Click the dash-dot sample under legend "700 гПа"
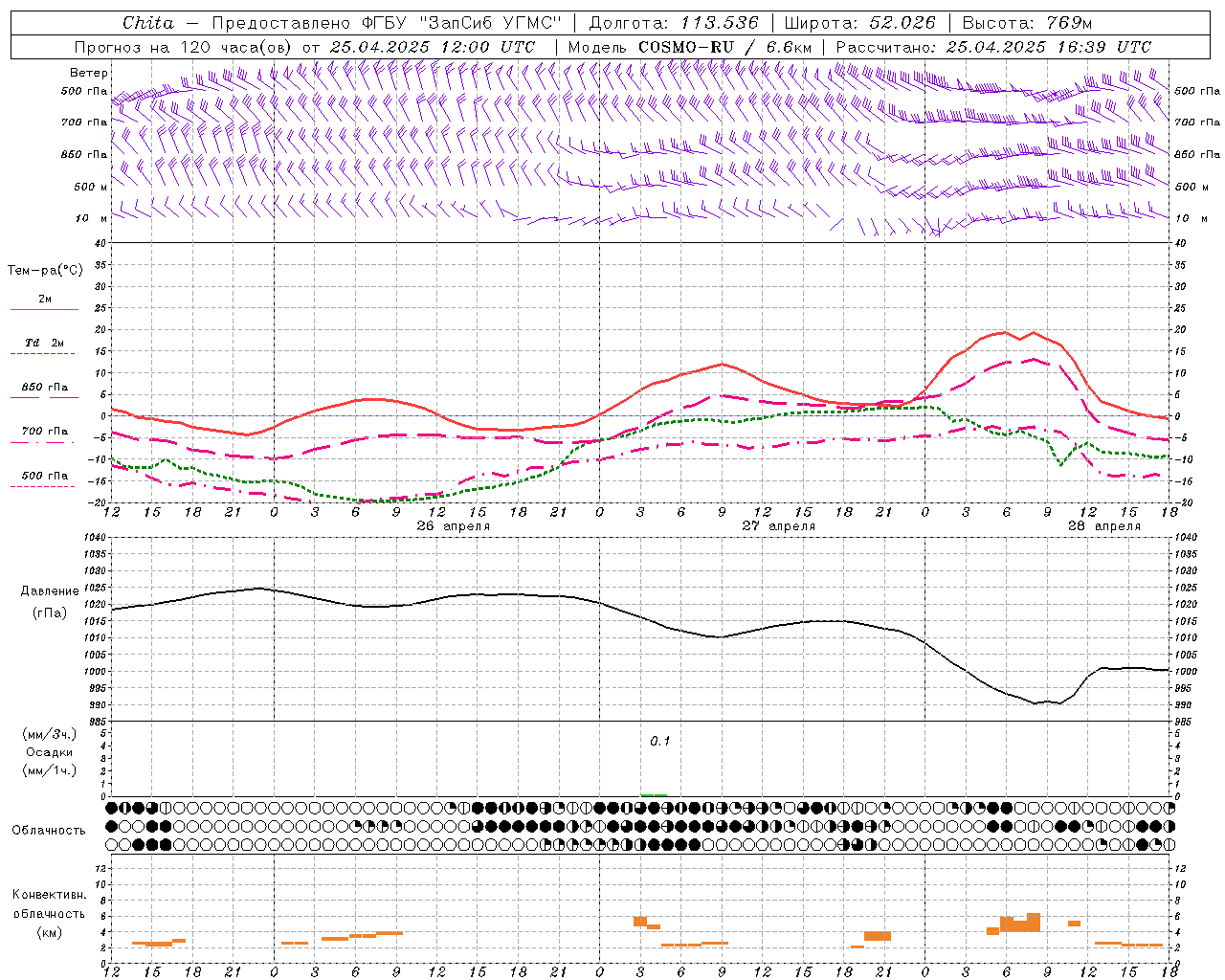Screen dimensions: 1225x980 click(44, 442)
